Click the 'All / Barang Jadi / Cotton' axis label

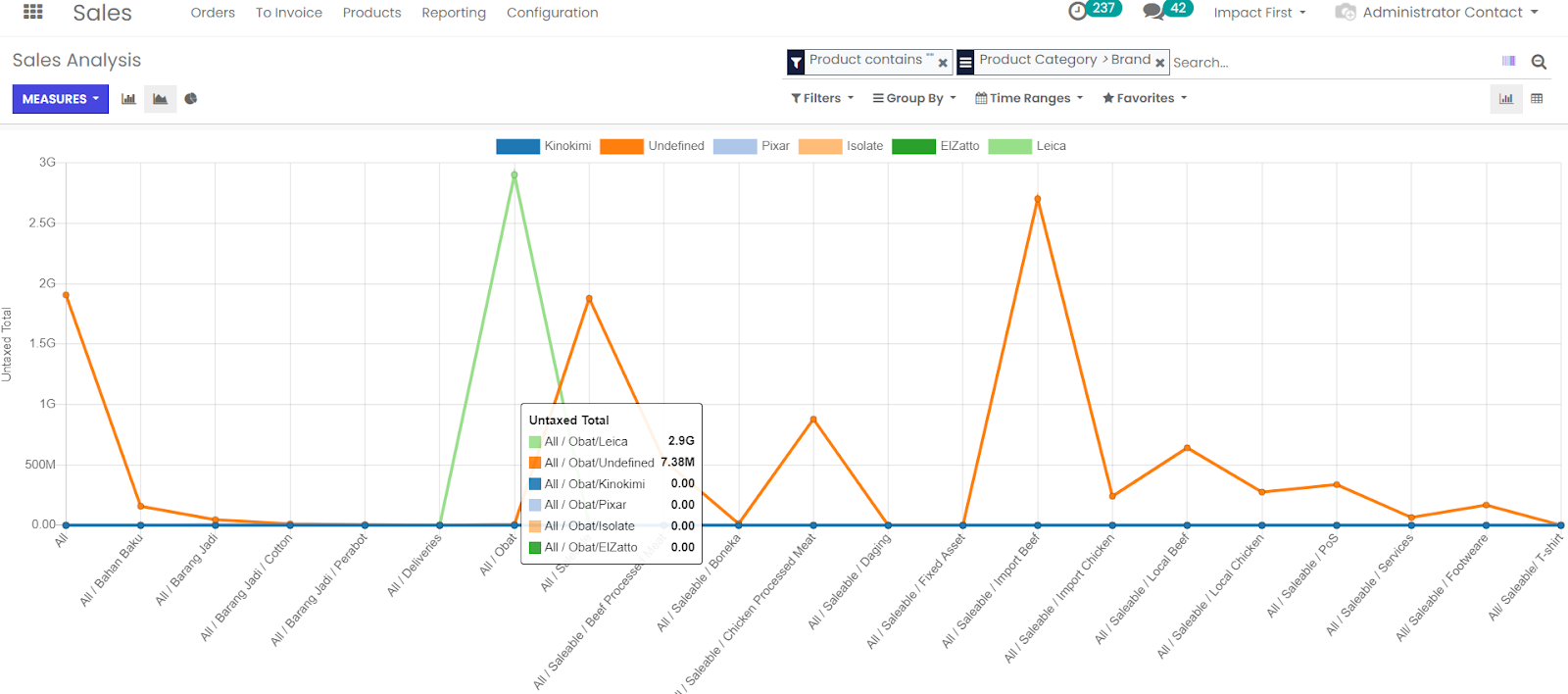pyautogui.click(x=246, y=588)
